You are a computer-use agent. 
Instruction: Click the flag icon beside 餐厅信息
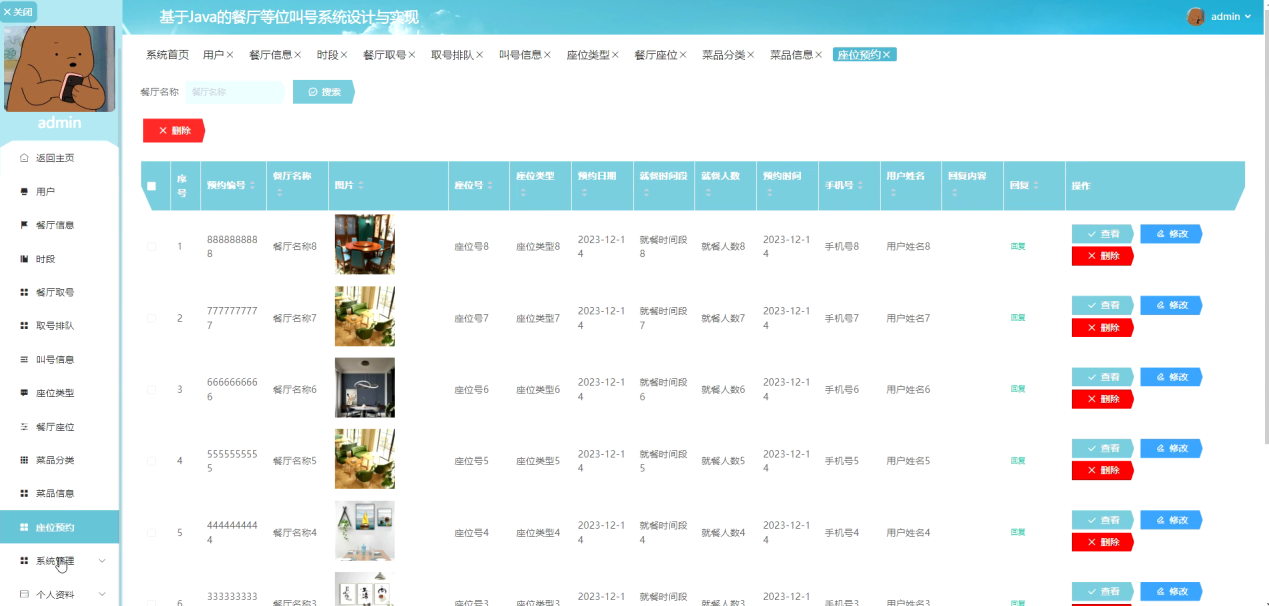24,225
